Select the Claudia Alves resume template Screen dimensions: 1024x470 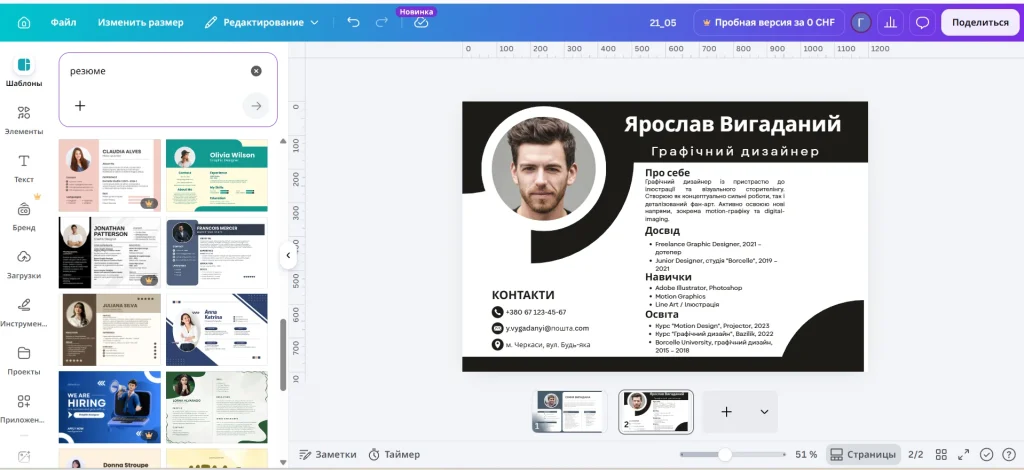point(110,175)
